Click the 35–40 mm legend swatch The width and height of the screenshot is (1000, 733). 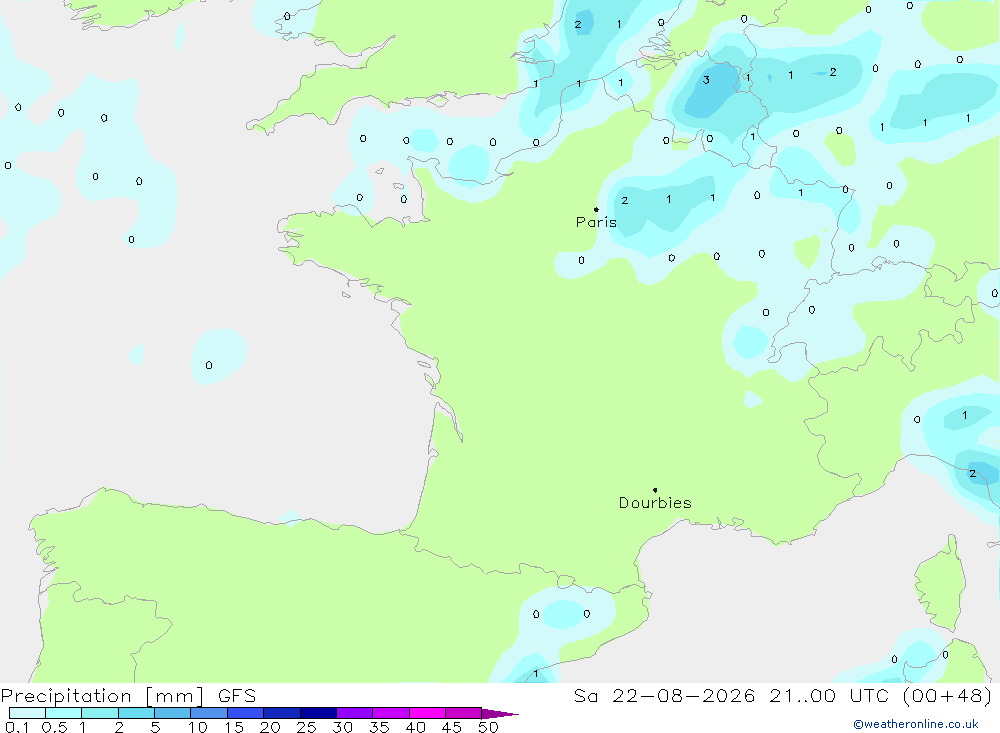pos(391,713)
